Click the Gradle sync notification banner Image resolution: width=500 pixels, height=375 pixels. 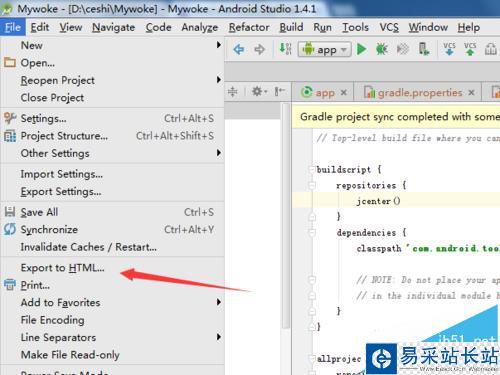(x=396, y=117)
